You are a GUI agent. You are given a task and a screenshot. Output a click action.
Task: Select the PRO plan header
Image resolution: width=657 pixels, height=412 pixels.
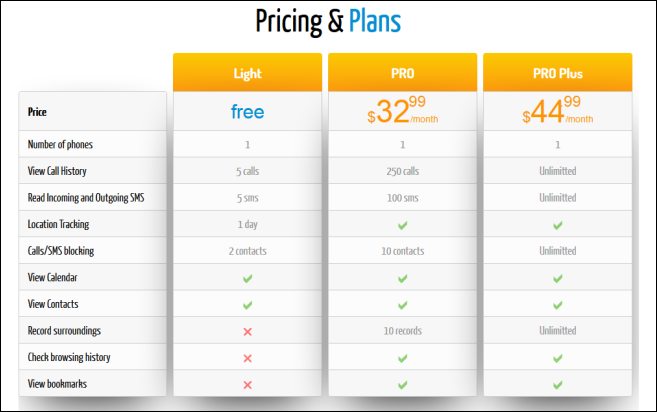403,73
